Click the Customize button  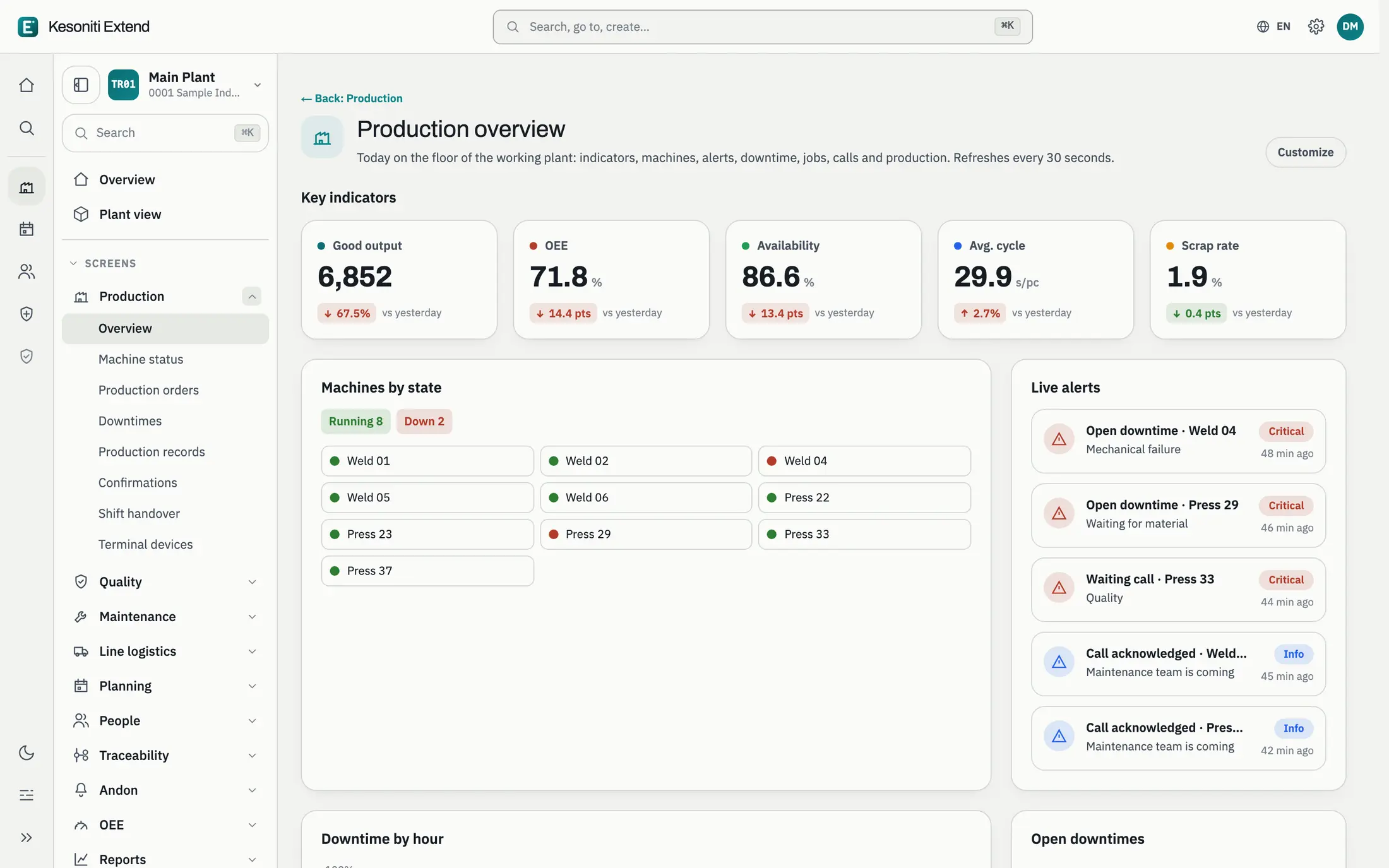tap(1305, 152)
